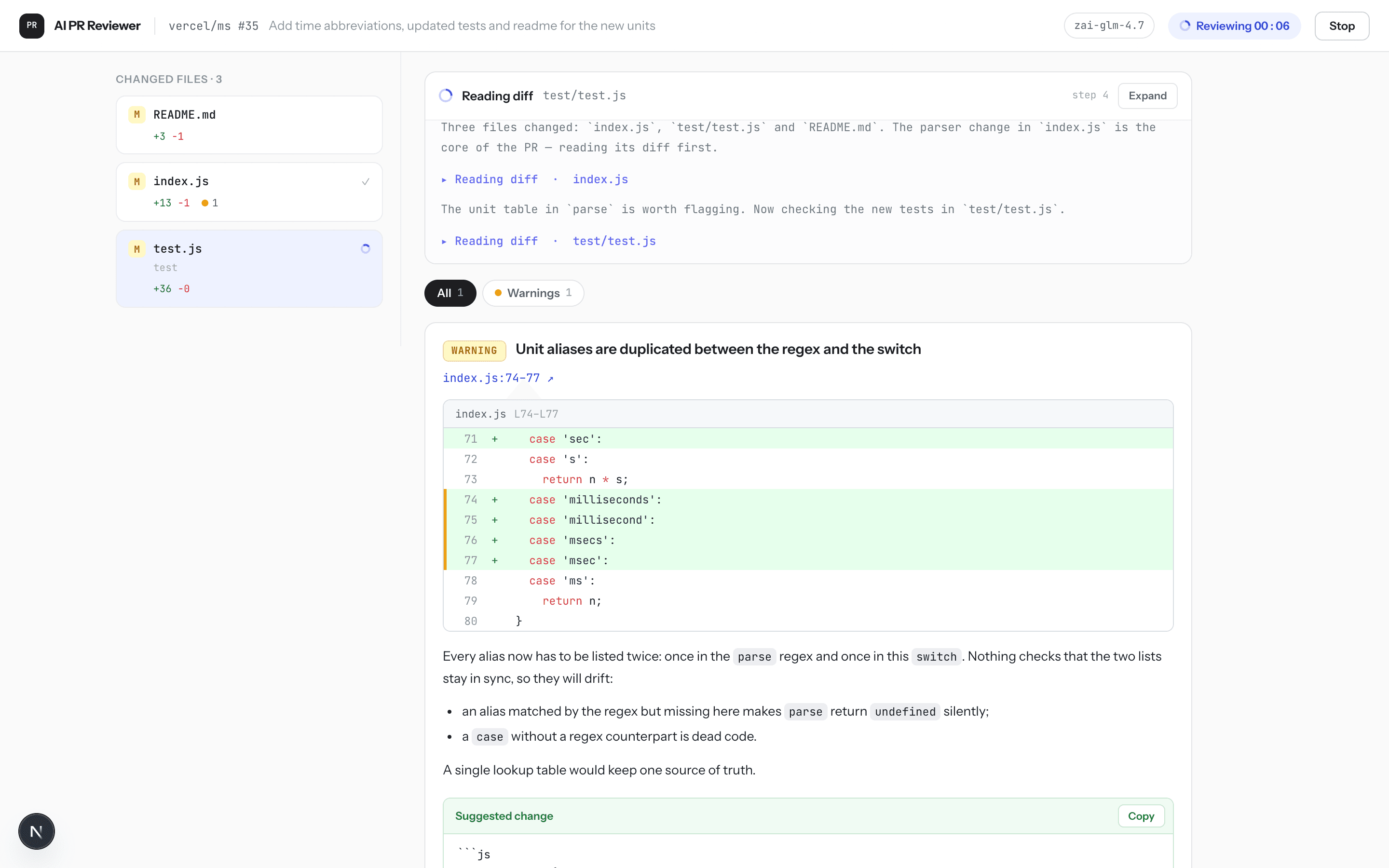Click the +36 -0 stats on test.js
Viewport: 1389px width, 868px height.
(172, 289)
